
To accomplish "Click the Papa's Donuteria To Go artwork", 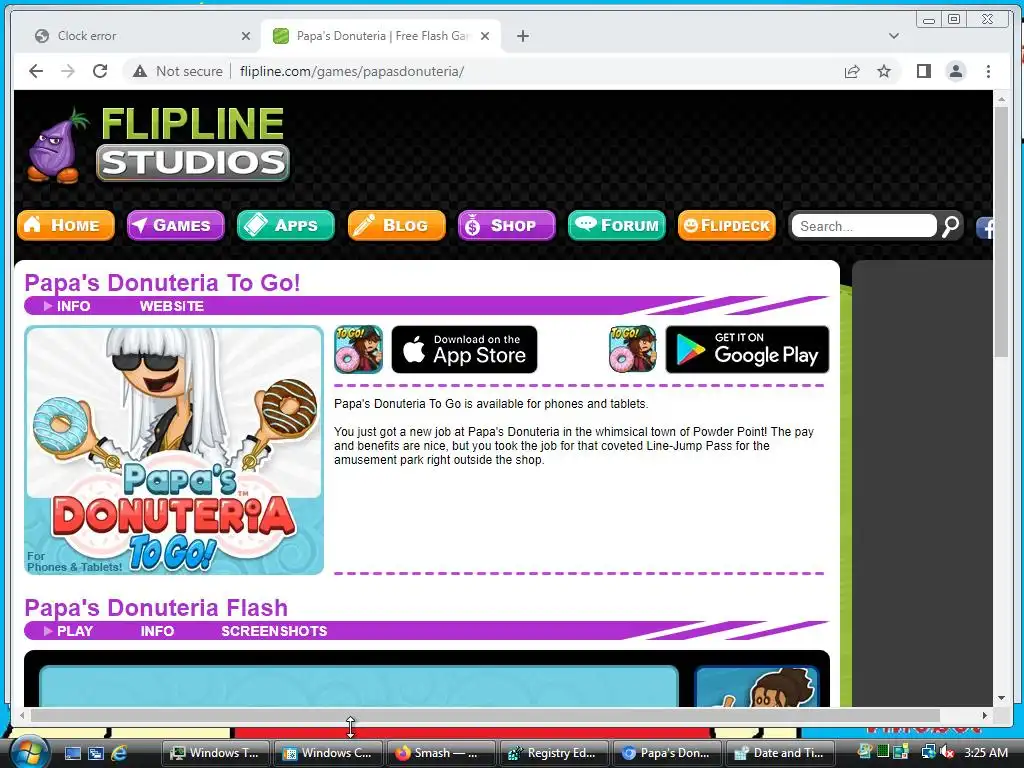I will 174,450.
